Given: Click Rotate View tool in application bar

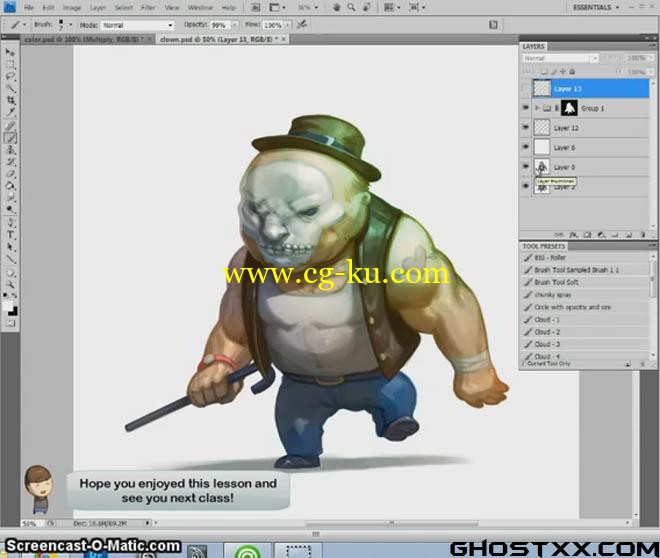Looking at the screenshot, I should tap(366, 7).
